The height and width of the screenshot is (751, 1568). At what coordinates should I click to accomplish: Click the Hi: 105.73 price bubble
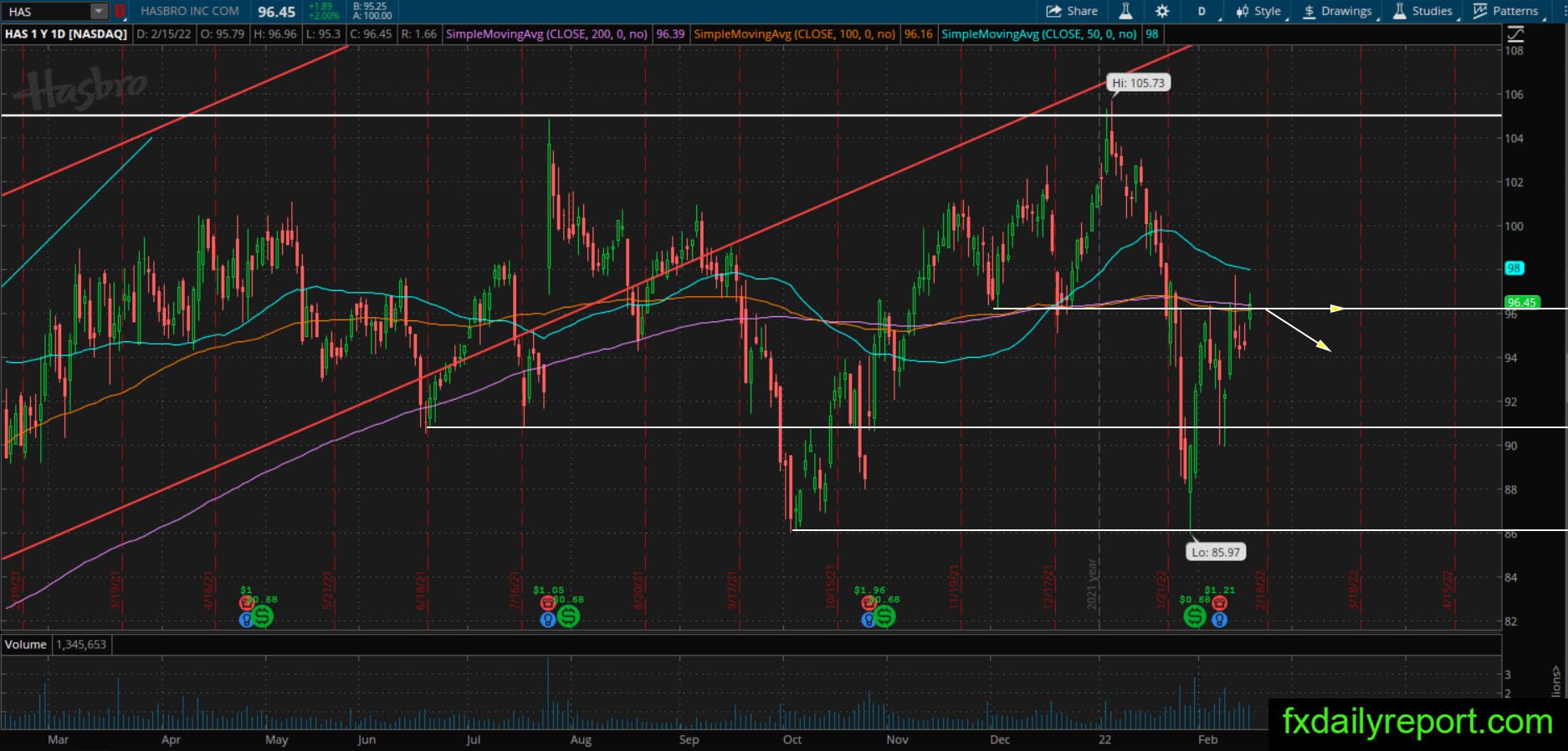(x=1138, y=83)
